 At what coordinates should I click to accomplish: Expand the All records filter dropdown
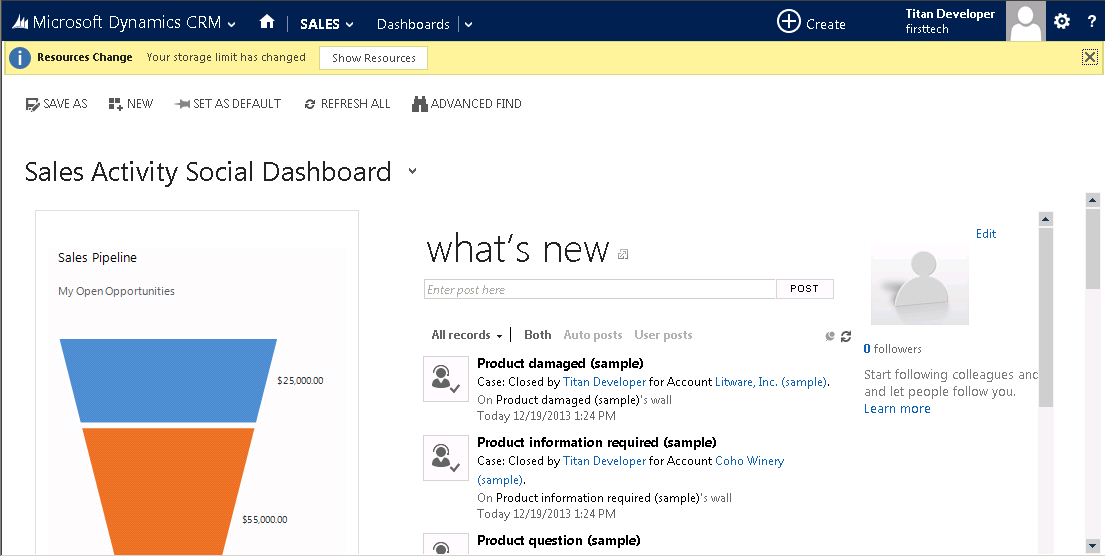pyautogui.click(x=466, y=335)
